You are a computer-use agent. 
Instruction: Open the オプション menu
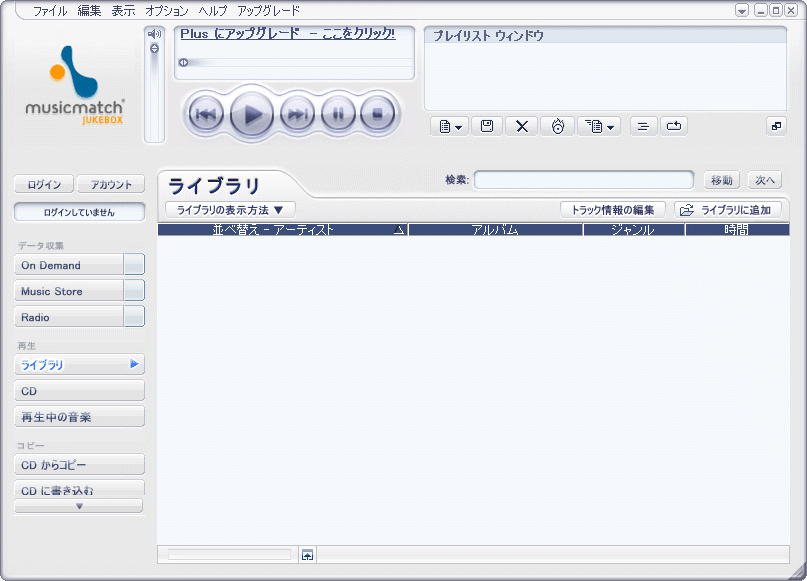166,11
